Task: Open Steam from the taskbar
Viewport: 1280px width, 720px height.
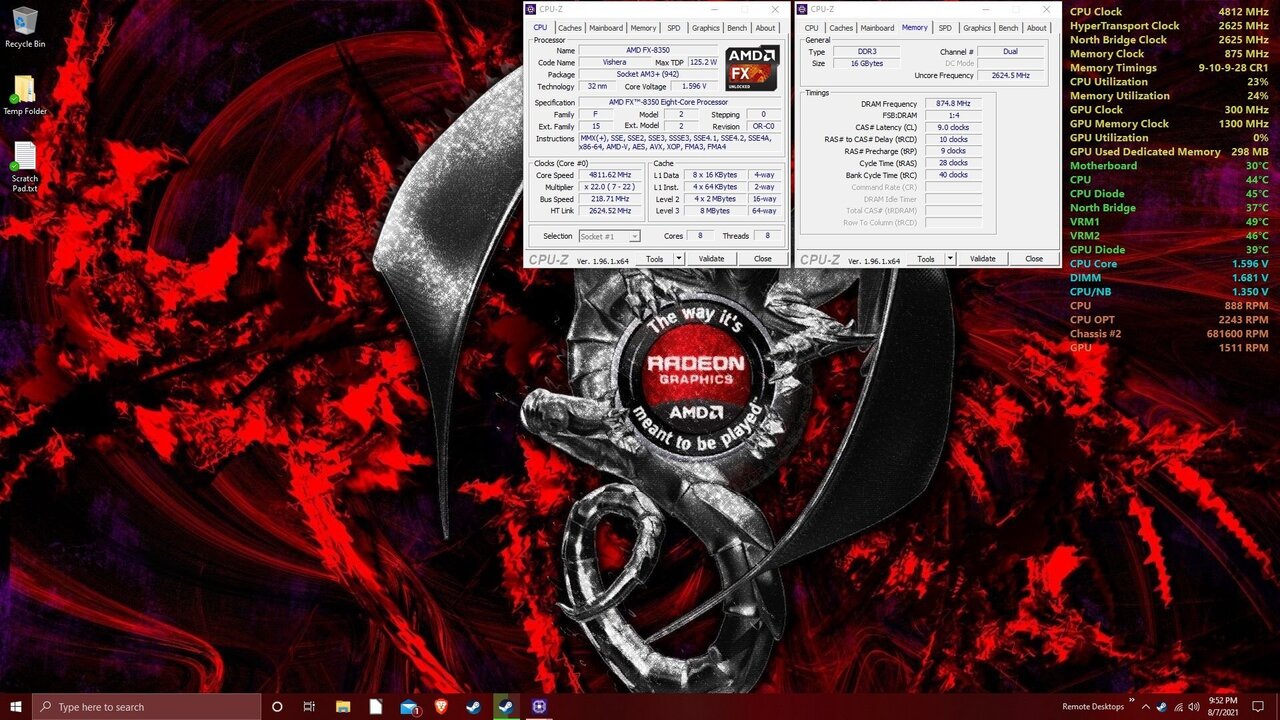Action: click(473, 707)
